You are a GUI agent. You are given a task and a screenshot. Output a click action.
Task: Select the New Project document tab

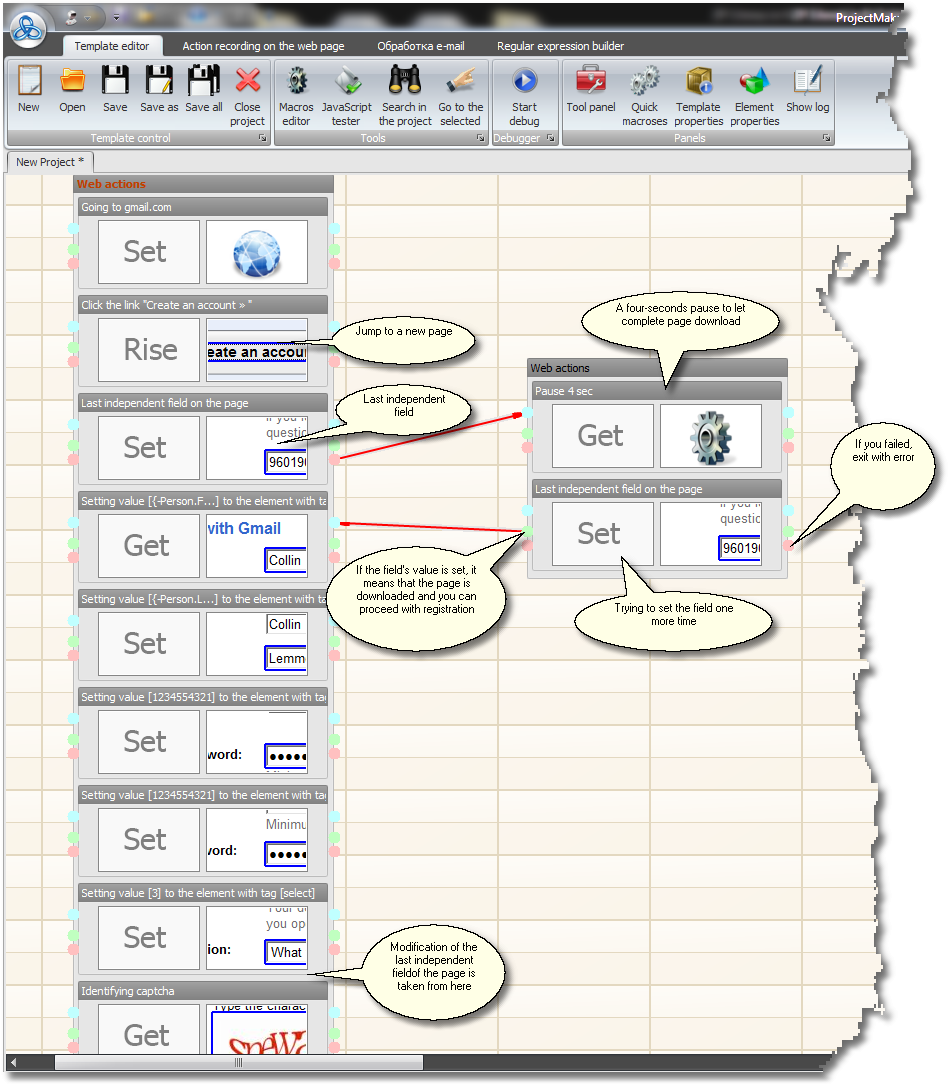[x=50, y=162]
